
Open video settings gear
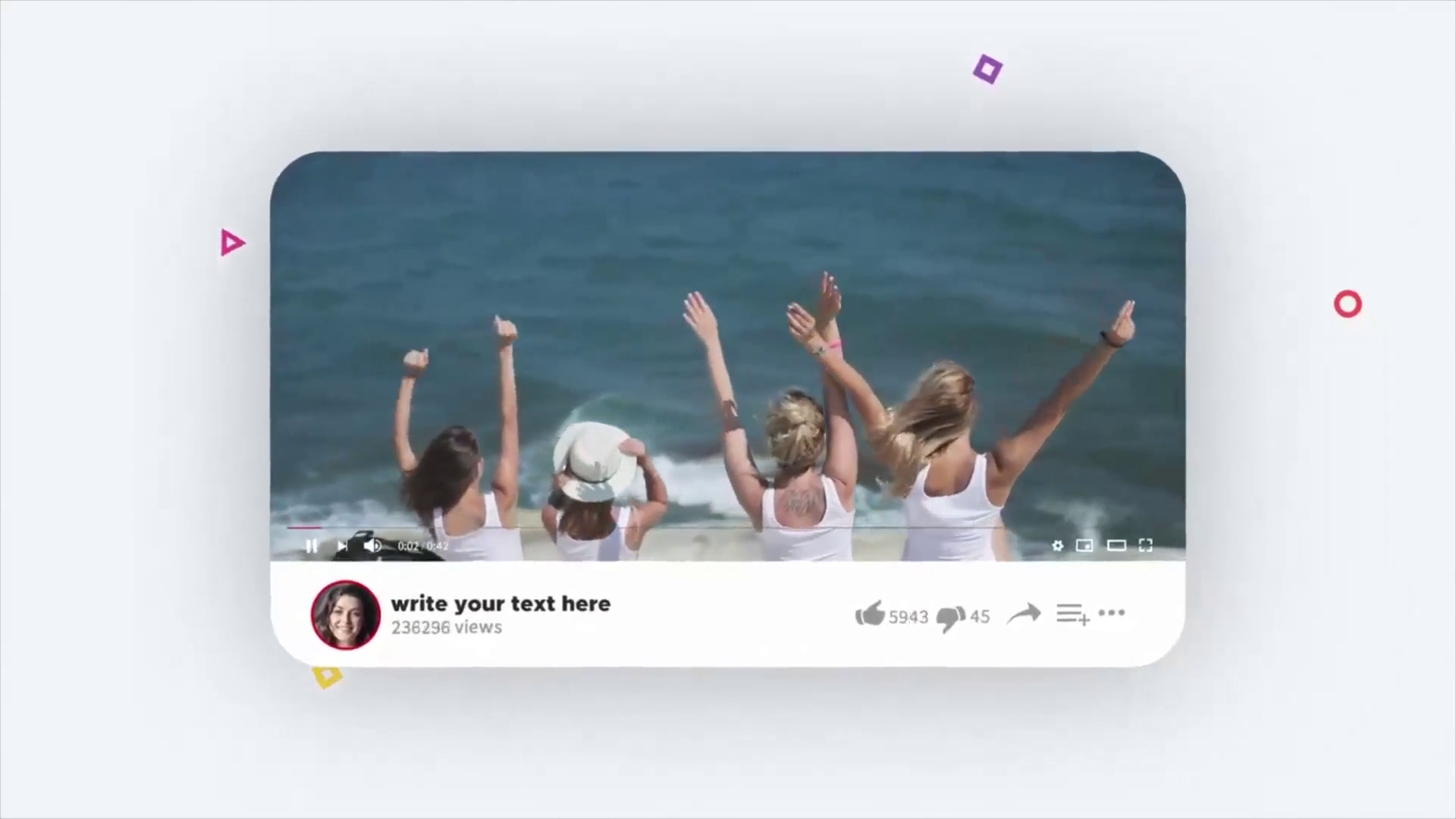[1057, 546]
